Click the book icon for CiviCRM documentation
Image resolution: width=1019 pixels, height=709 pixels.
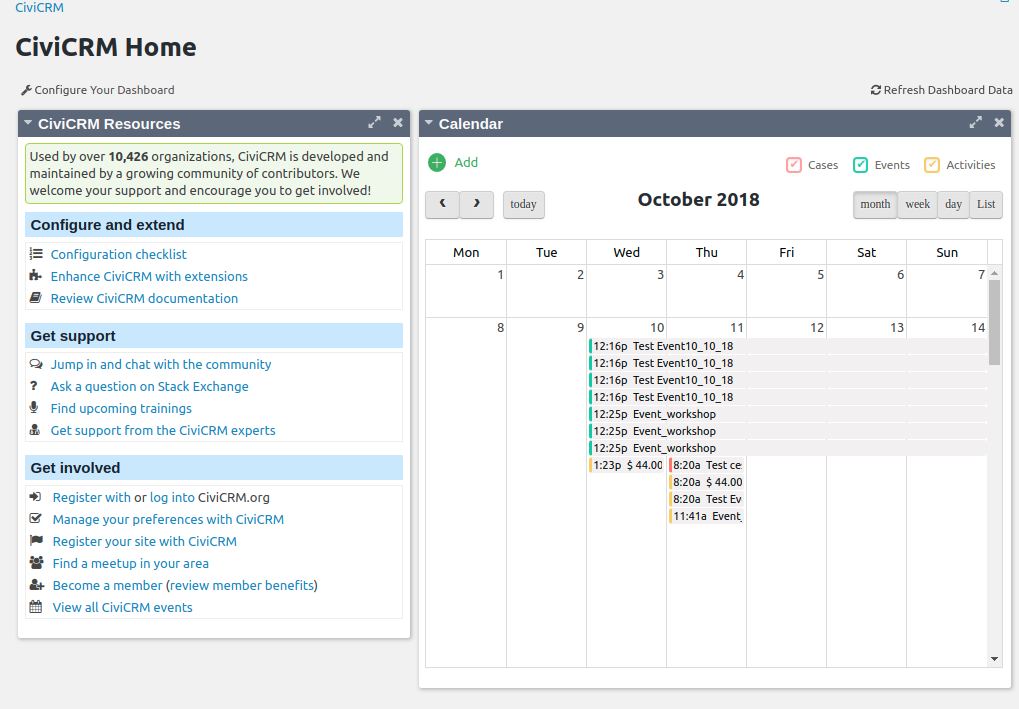(x=36, y=298)
